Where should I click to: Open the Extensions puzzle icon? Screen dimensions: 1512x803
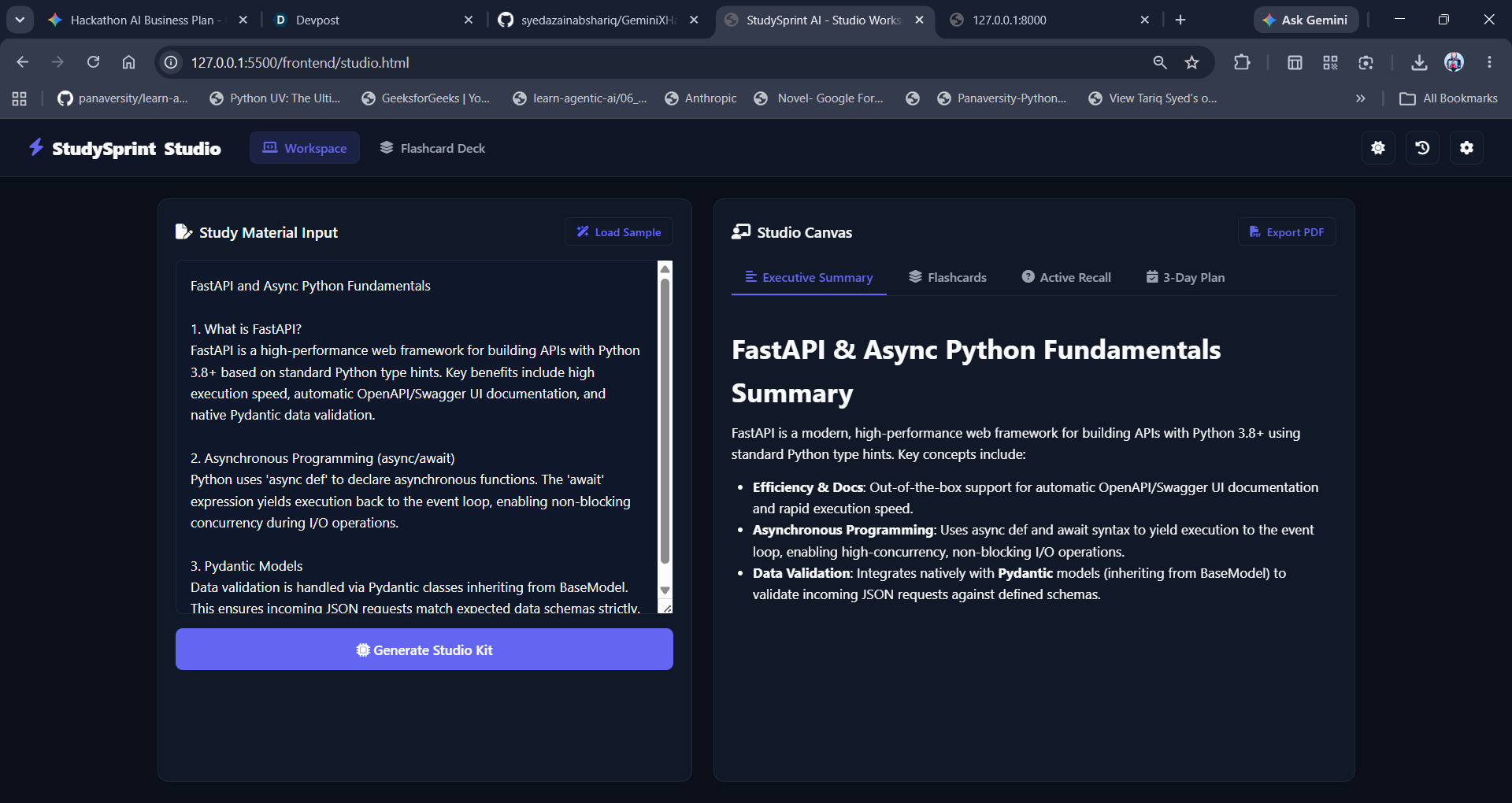click(1242, 62)
